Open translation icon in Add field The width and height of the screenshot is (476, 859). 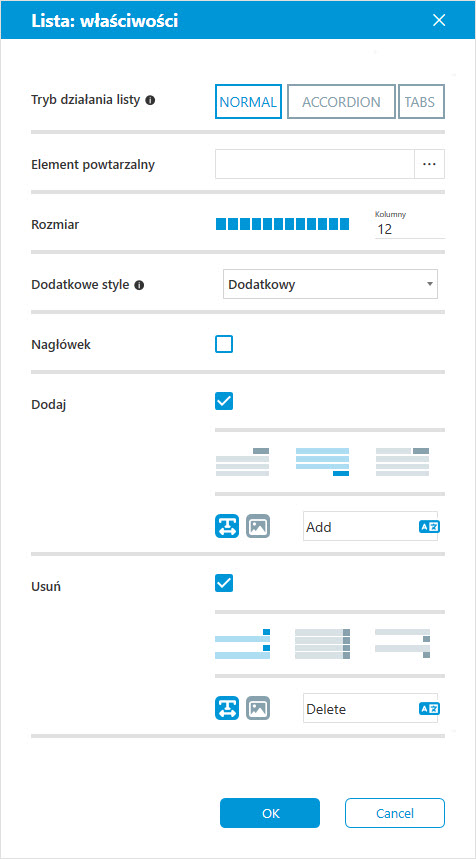[429, 526]
